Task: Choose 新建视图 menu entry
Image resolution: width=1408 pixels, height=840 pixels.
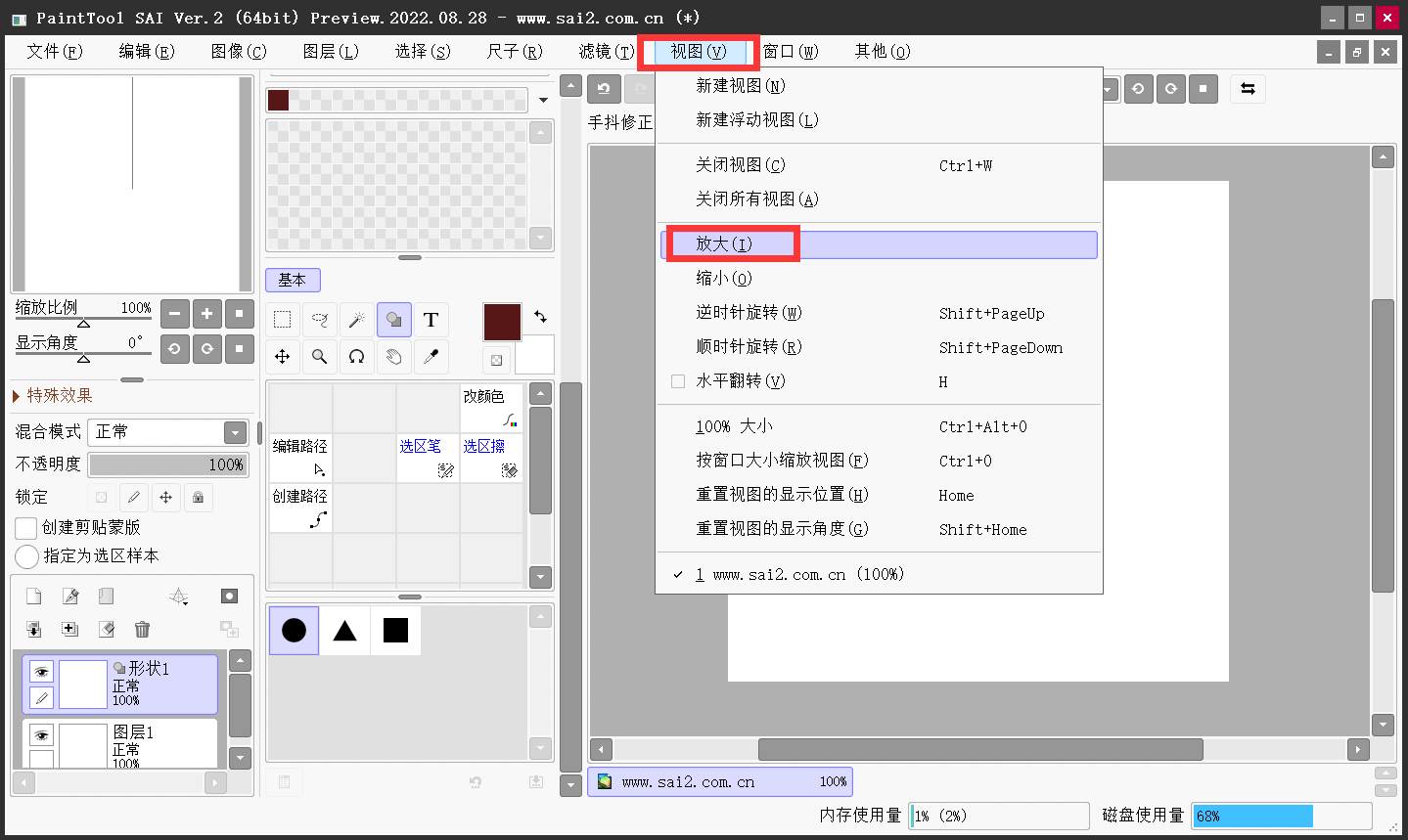Action: [x=879, y=86]
